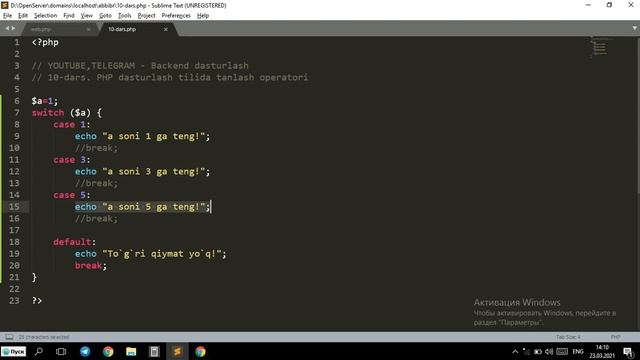The height and width of the screenshot is (360, 640).
Task: Click the '$a=1;' assignment on line 6
Action: [45, 101]
